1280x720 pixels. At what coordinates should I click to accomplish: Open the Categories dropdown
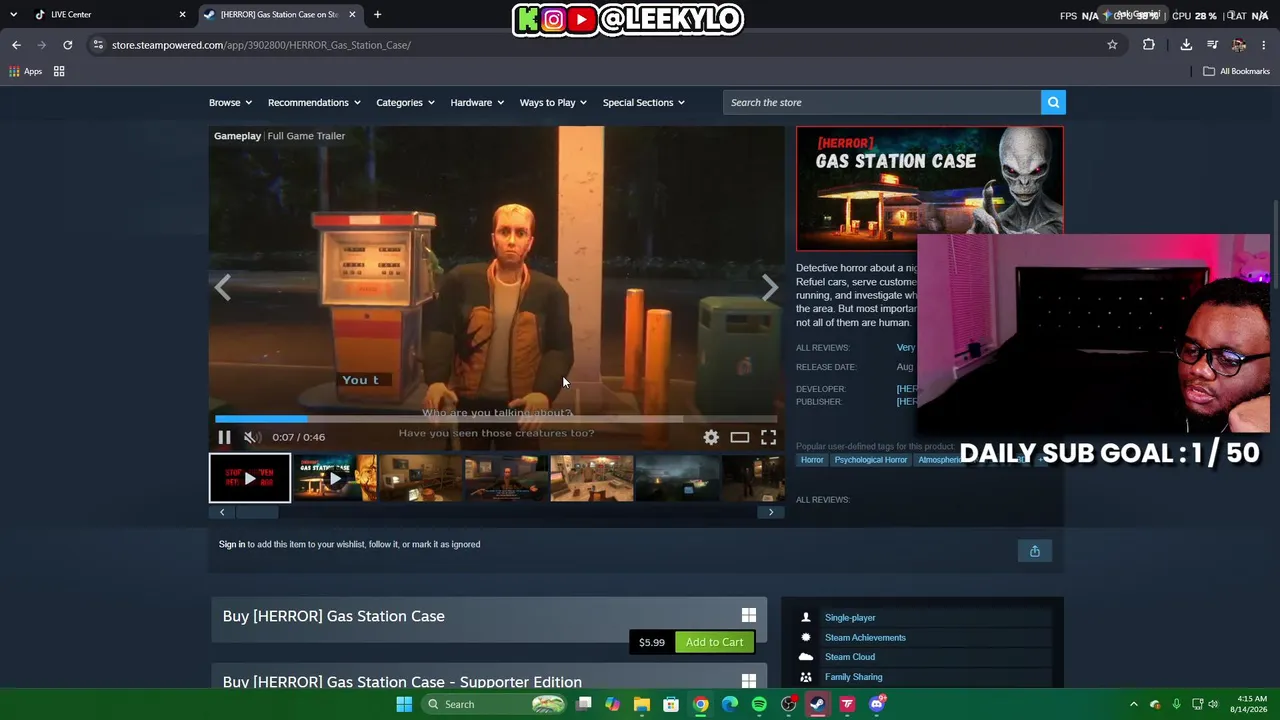point(405,102)
